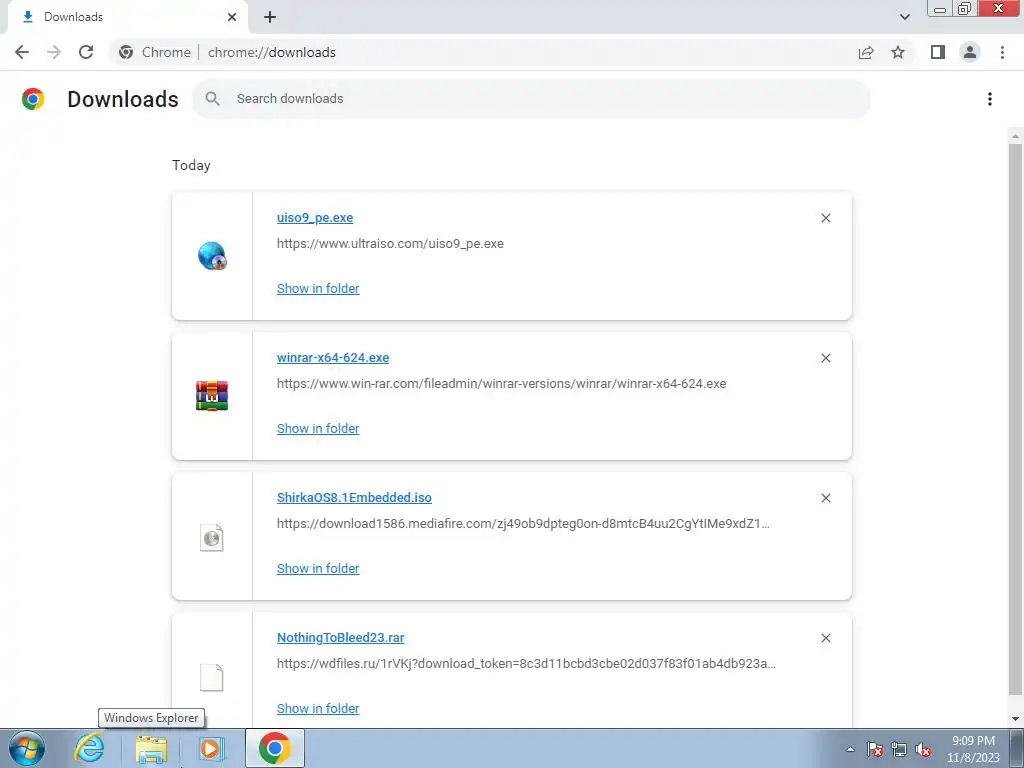Open the Chrome profile avatar
Viewport: 1024px width, 768px height.
click(970, 52)
